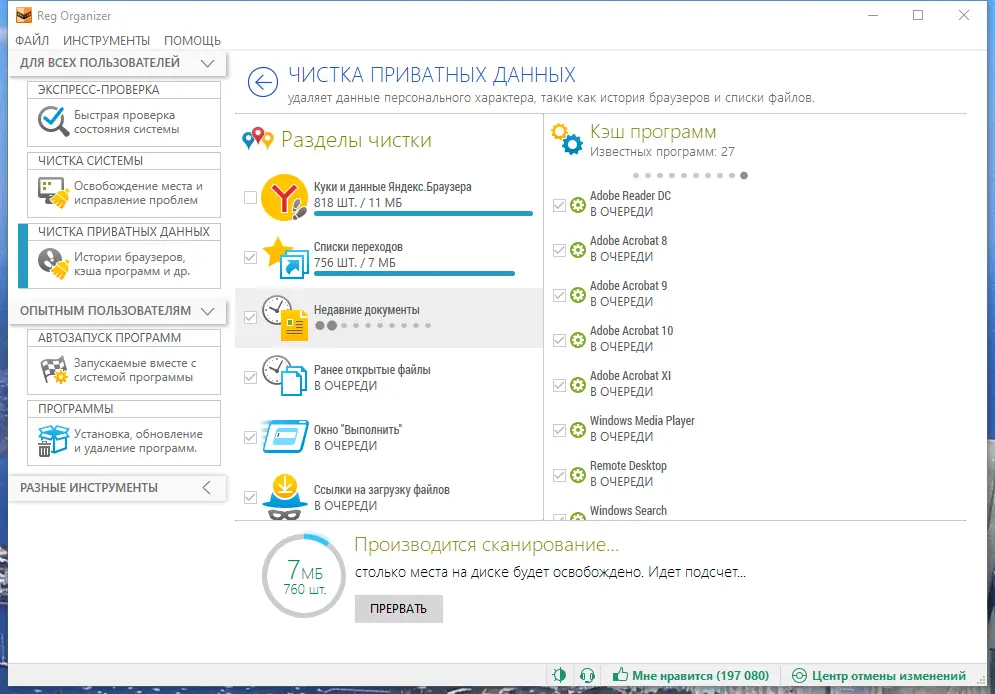Image resolution: width=995 pixels, height=694 pixels.
Task: Click the Adobe Acrobat 8 gear icon
Action: pos(577,250)
